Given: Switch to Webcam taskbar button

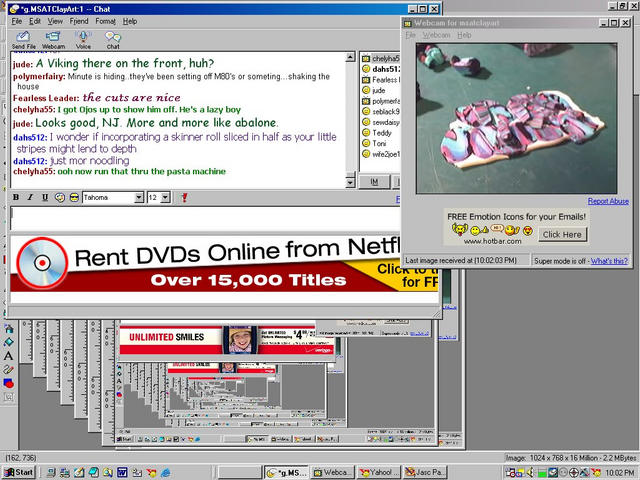Looking at the screenshot, I should tap(333, 473).
